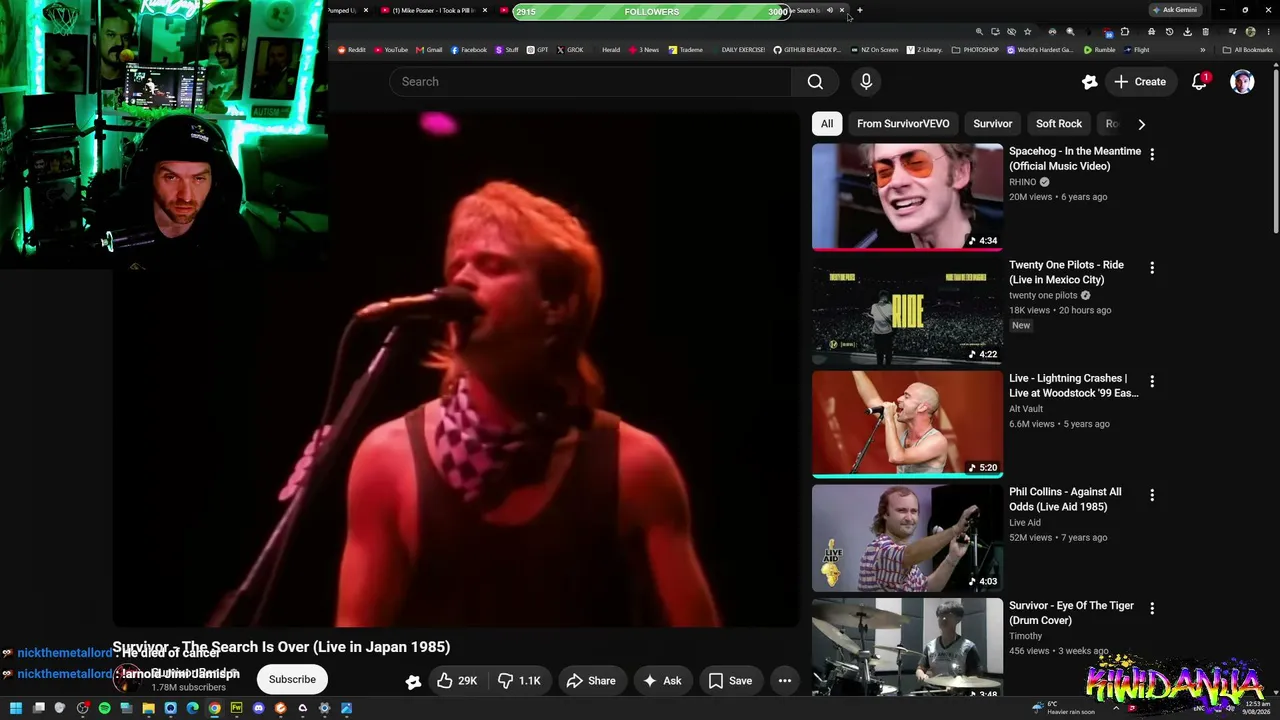Screen dimensions: 1280x720
Task: Open the Phil Collins Live Aid thumbnail
Action: 907,537
